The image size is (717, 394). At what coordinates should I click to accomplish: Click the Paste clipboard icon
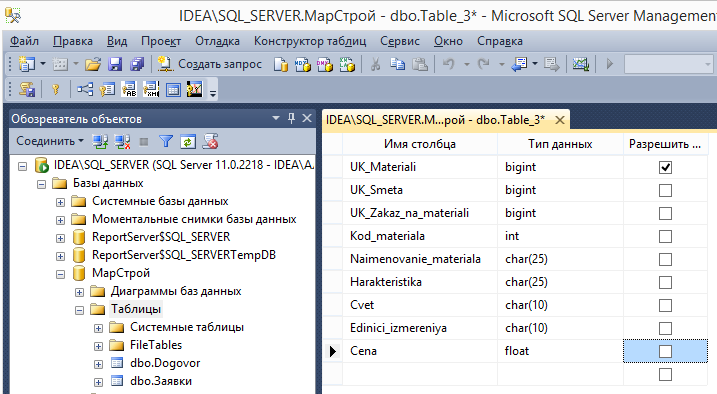[x=420, y=64]
